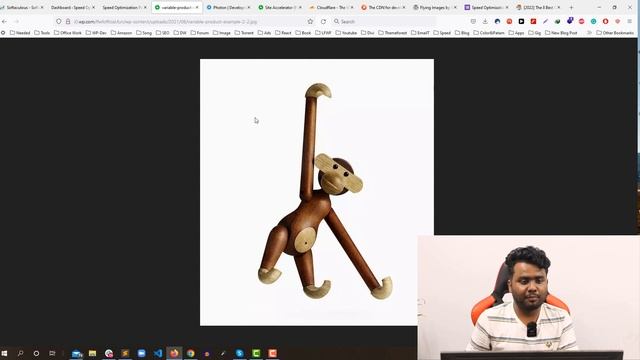
Task: Click the padlock icon in address bar
Action: tap(68, 21)
